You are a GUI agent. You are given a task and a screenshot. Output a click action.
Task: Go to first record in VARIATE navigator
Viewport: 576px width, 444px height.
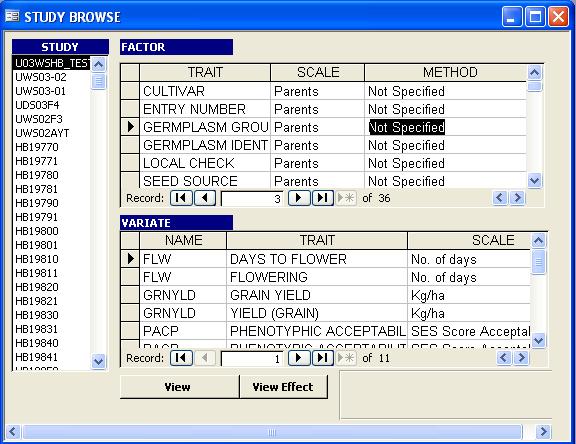point(181,358)
